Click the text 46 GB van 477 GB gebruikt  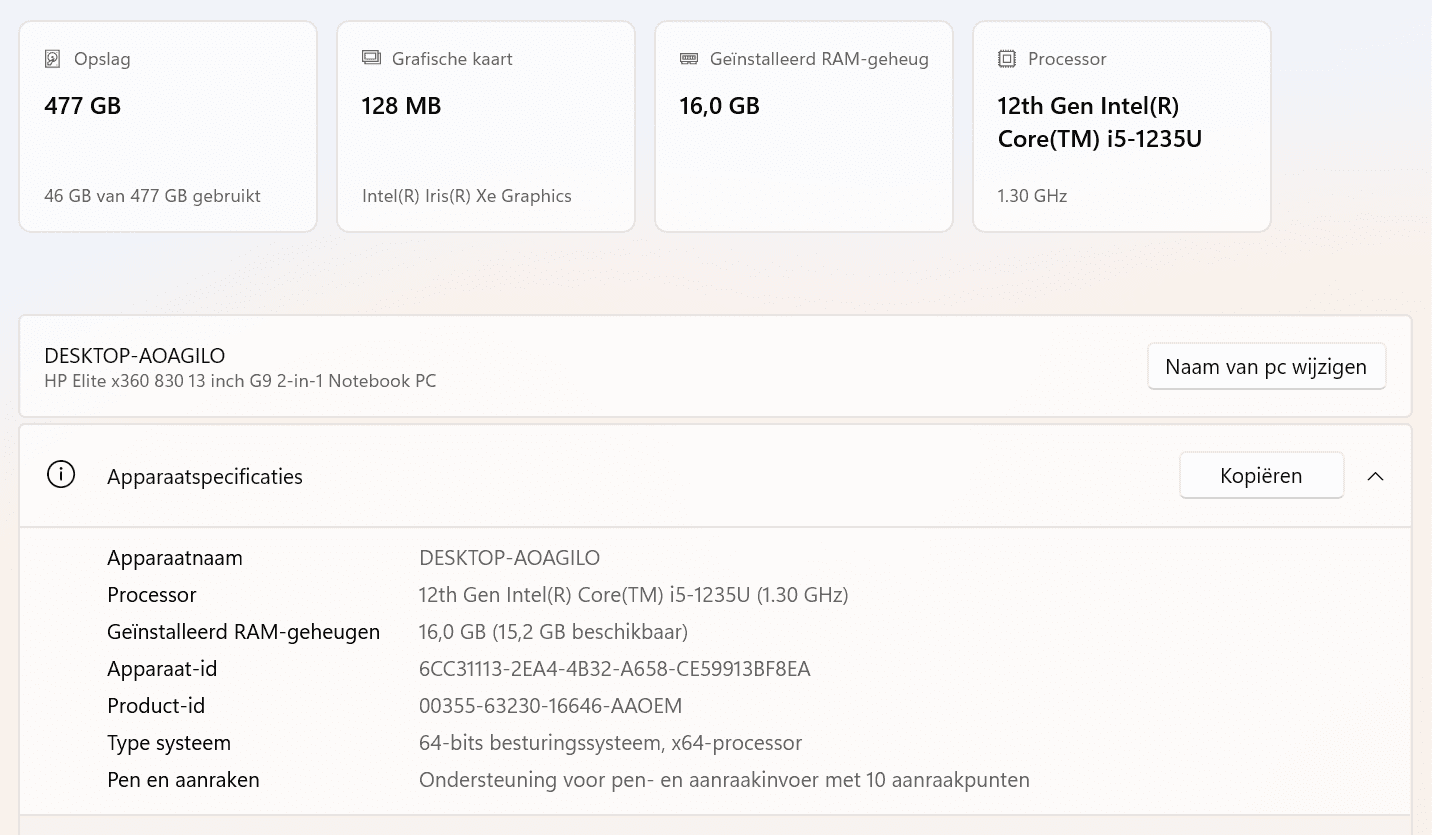[x=152, y=196]
